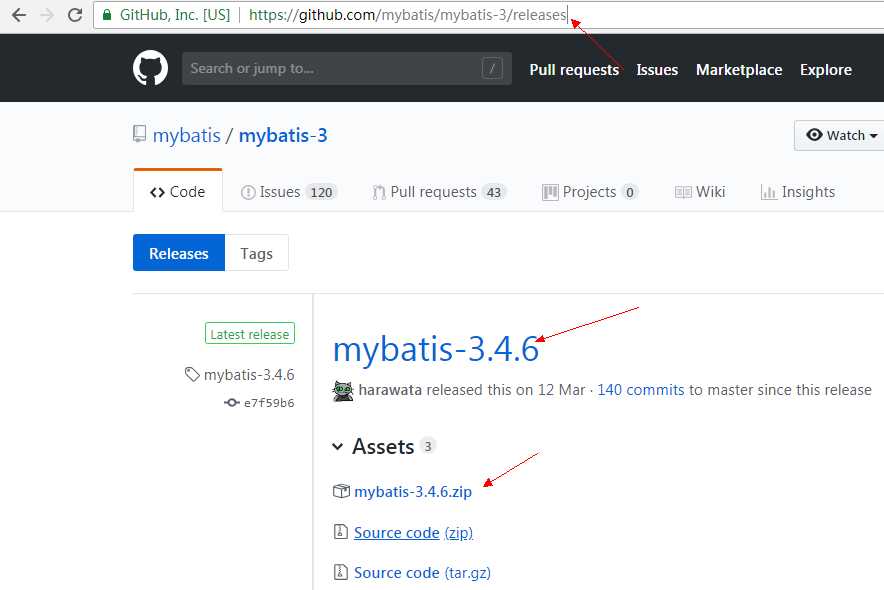Open GitHub home via Octocat logo
Image resolution: width=884 pixels, height=590 pixels.
pyautogui.click(x=150, y=68)
